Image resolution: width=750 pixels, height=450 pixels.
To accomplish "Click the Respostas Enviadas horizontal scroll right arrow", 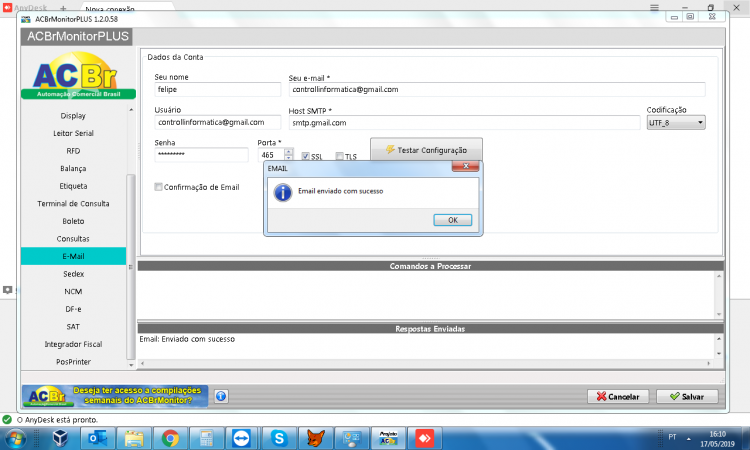I will click(x=709, y=363).
